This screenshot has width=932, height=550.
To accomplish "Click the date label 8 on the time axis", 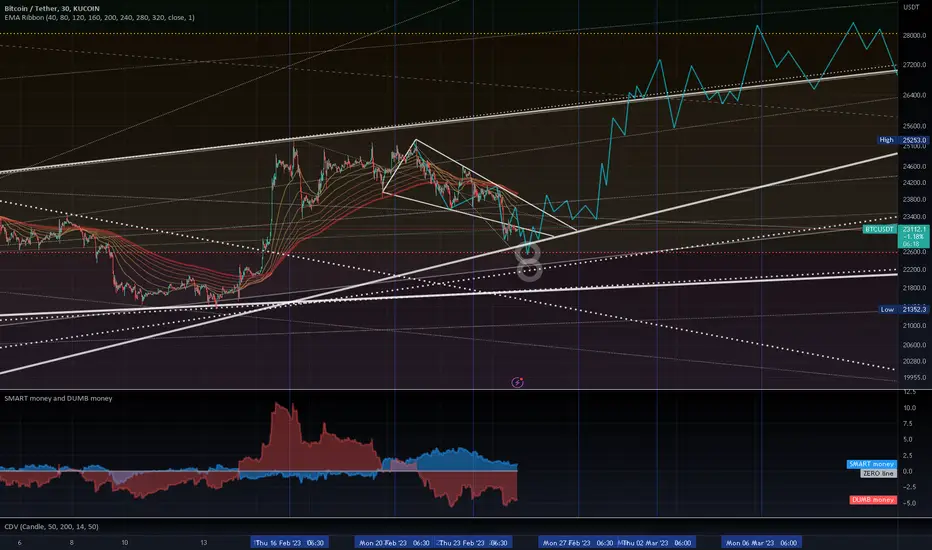I will point(72,542).
